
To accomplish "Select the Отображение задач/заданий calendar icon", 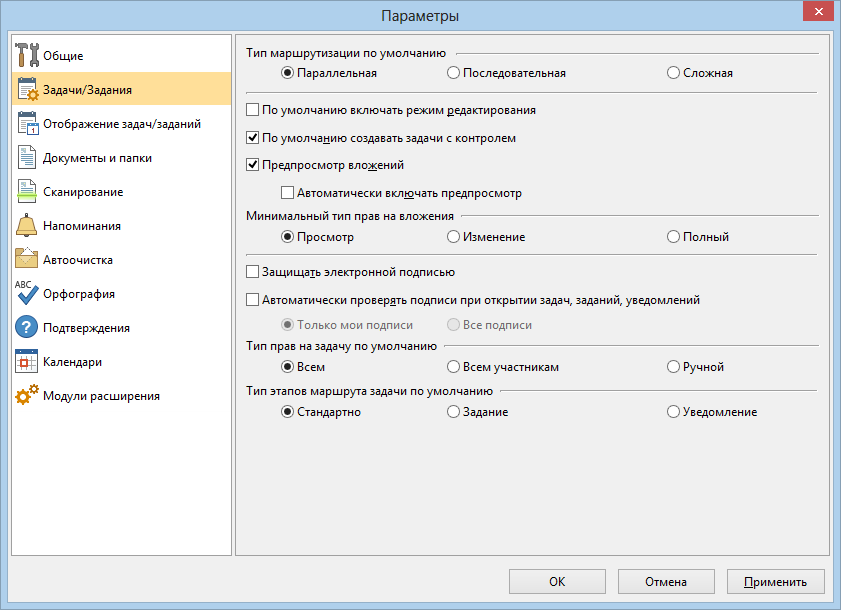I will (x=27, y=123).
